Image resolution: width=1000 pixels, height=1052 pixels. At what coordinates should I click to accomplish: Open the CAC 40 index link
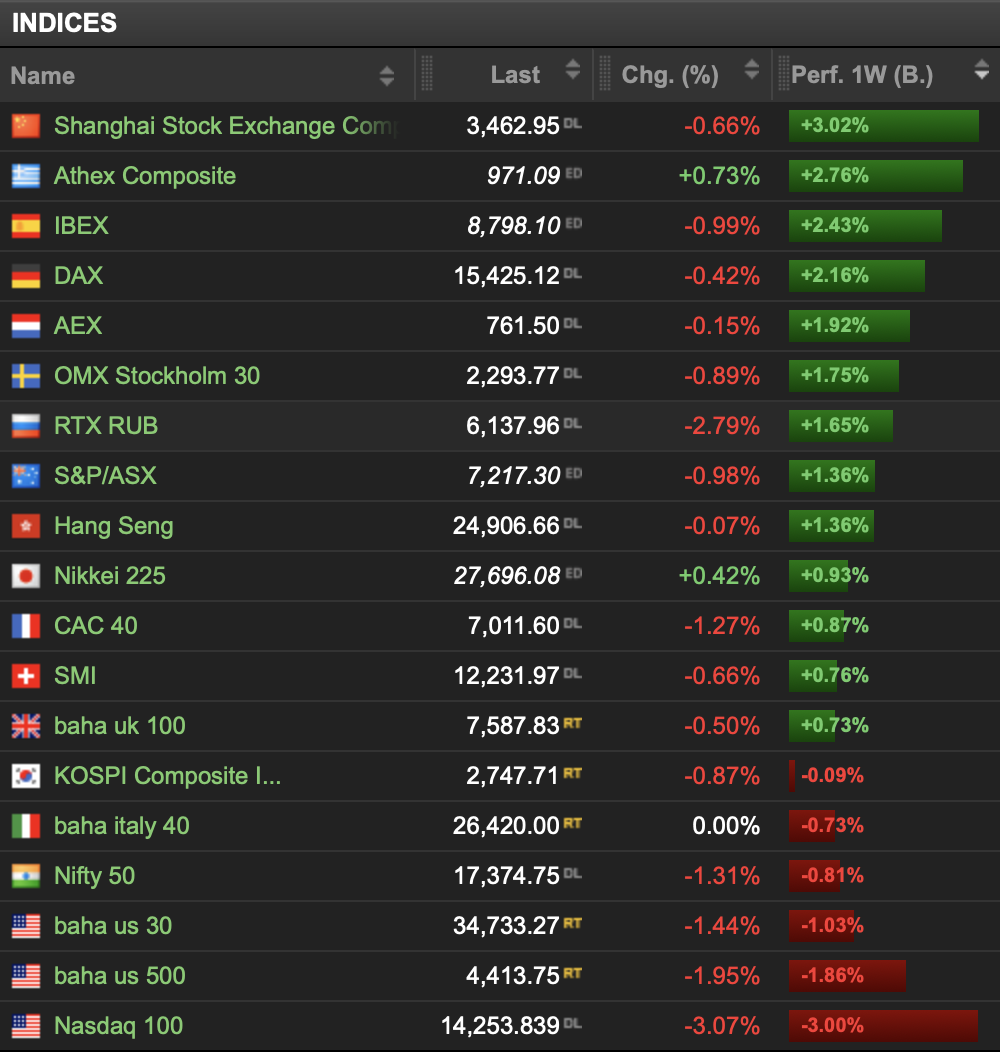(x=95, y=625)
